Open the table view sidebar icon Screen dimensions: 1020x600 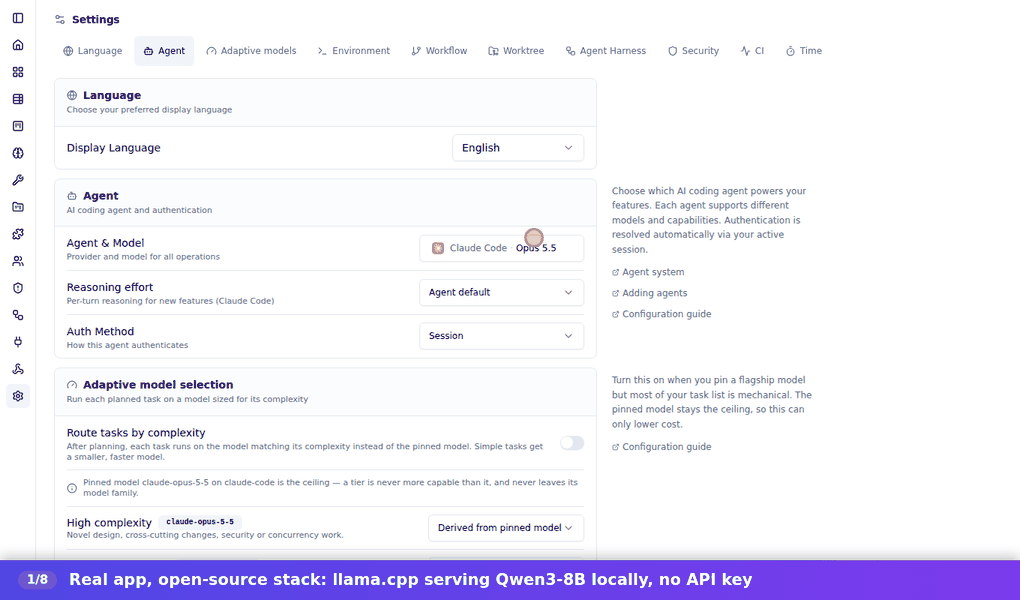[x=18, y=99]
